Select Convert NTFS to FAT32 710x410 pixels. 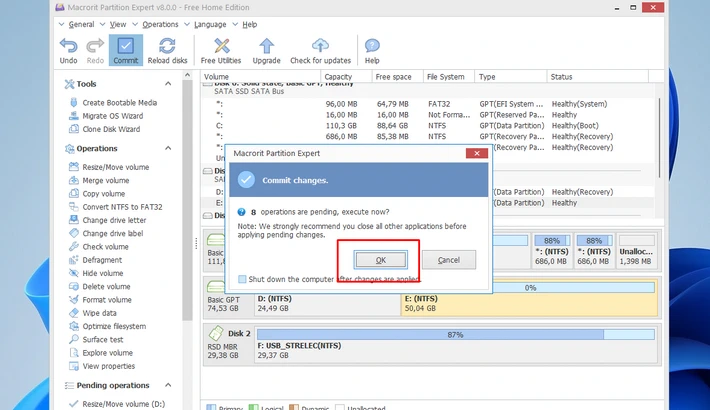click(x=115, y=207)
